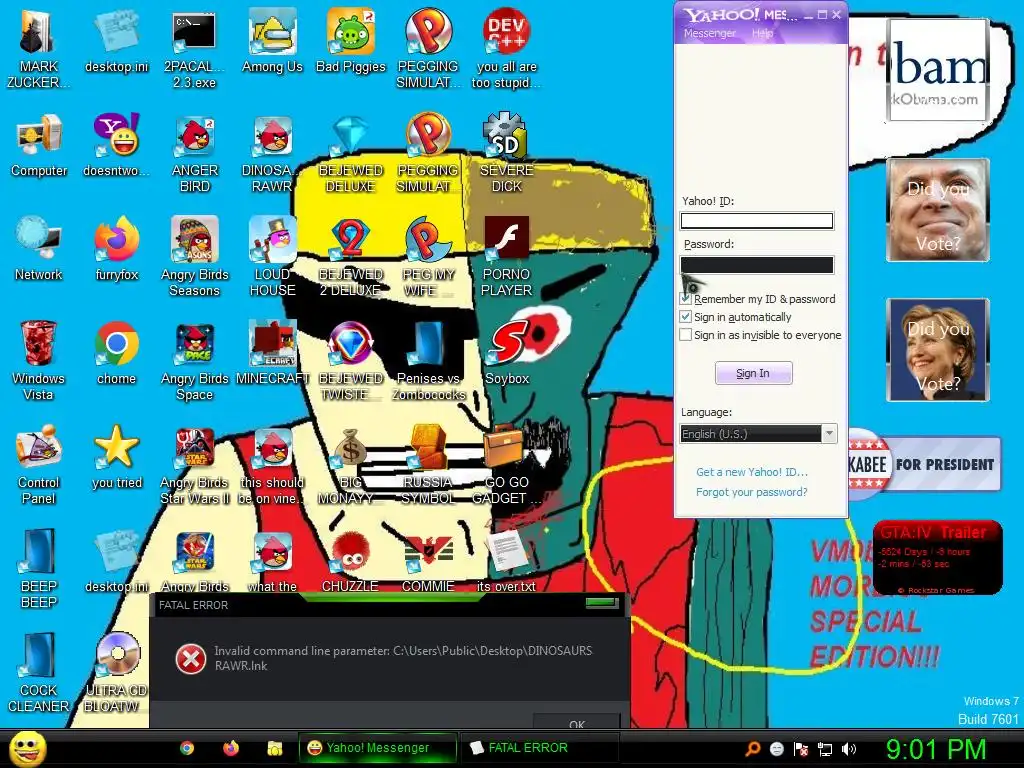Open the Bad Piggies desktop shortcut
Viewport: 1024px width, 768px height.
[351, 40]
